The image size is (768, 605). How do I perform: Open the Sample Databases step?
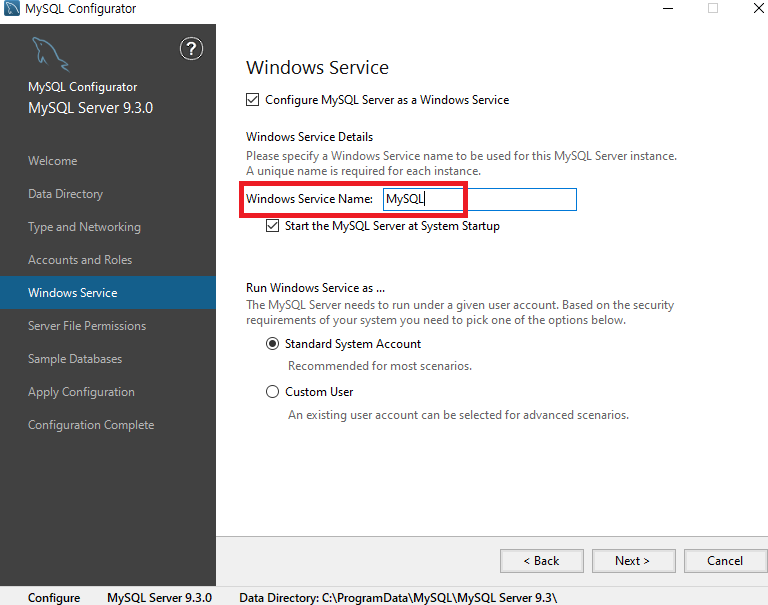pyautogui.click(x=75, y=359)
